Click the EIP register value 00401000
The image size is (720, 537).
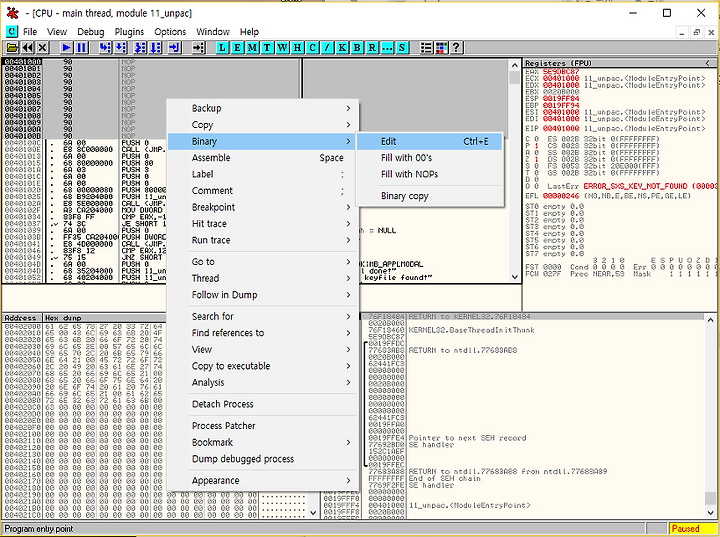click(x=561, y=129)
